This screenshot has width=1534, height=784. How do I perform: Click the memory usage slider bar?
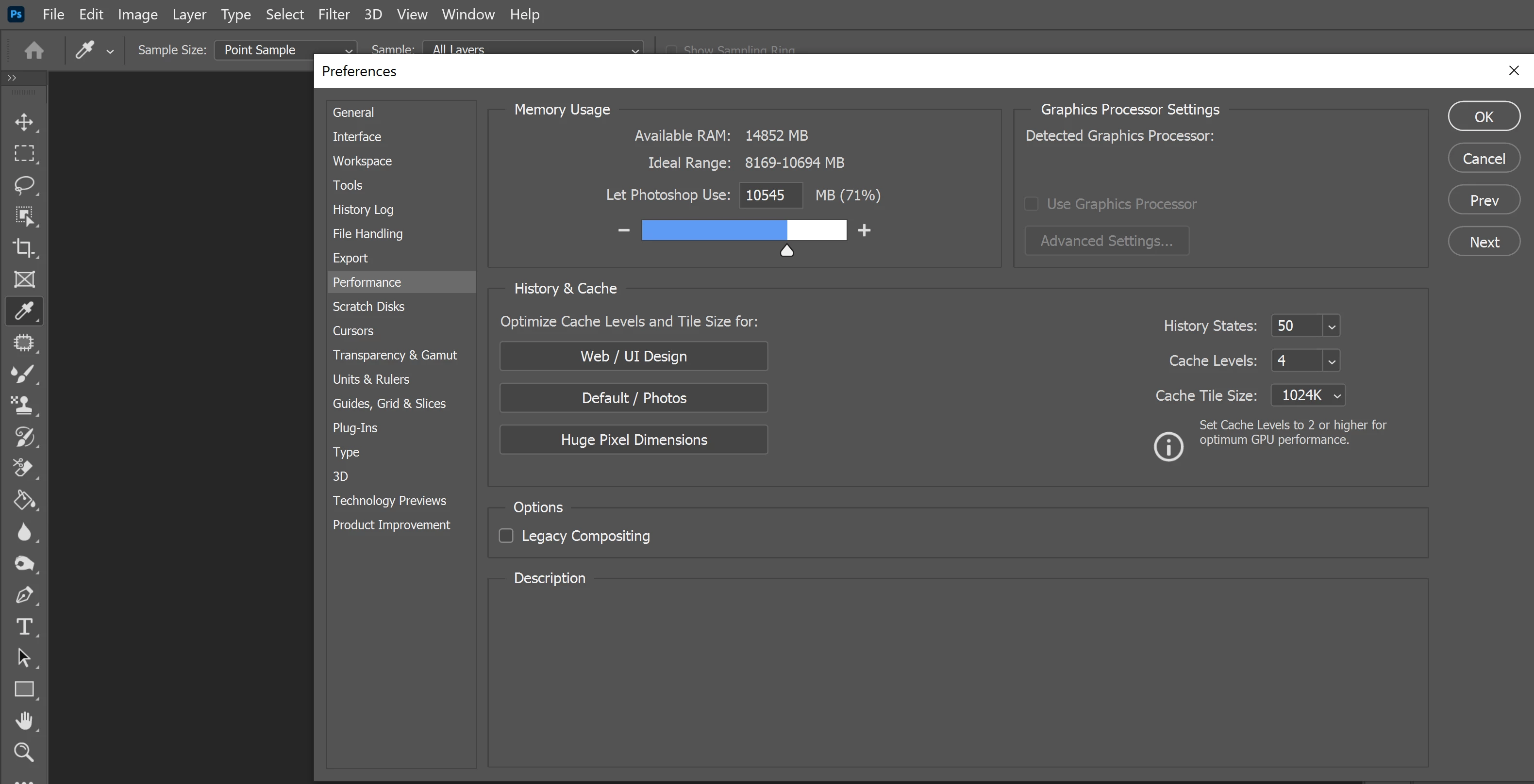[744, 230]
